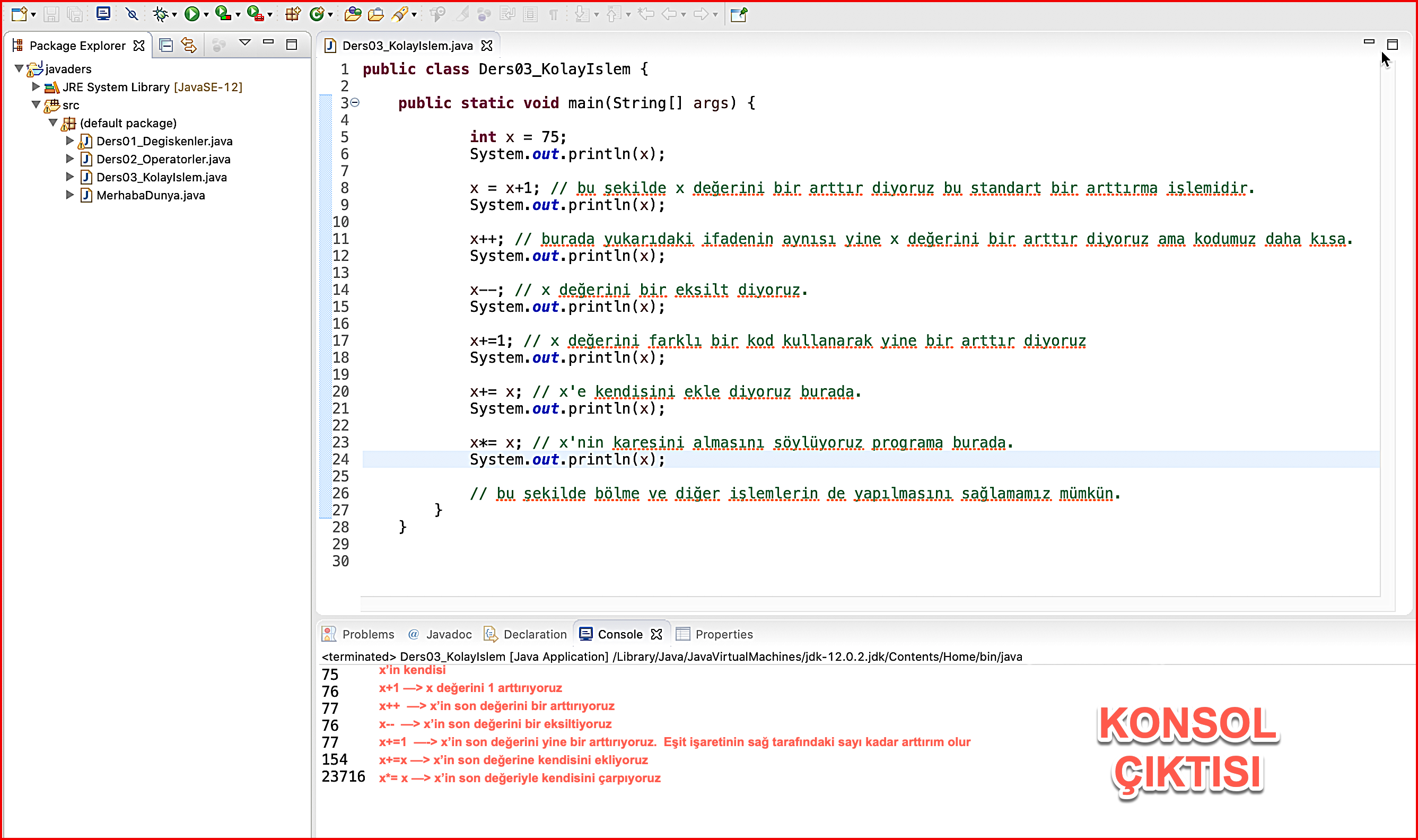The height and width of the screenshot is (840, 1418).
Task: Open the Run configurations dropdown arrow
Action: coord(206,15)
